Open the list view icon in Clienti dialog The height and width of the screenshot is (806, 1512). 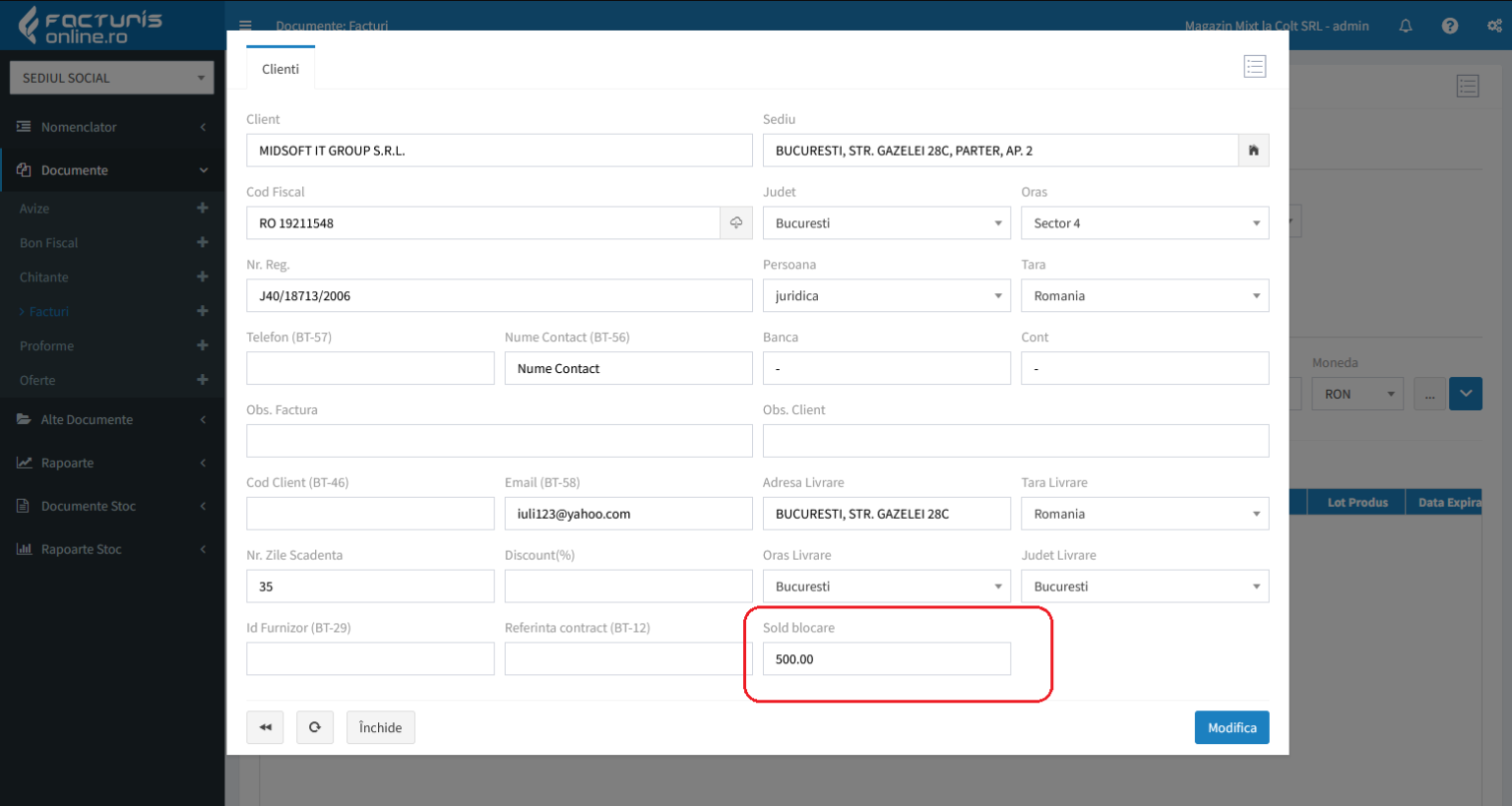1254,67
